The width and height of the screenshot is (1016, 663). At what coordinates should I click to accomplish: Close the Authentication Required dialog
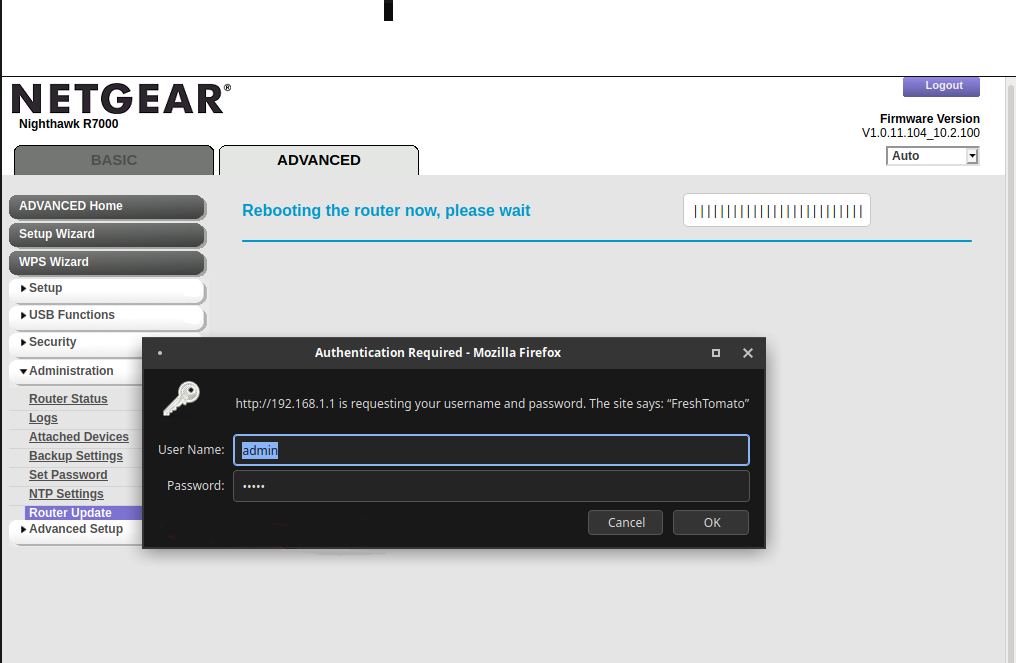pyautogui.click(x=748, y=353)
